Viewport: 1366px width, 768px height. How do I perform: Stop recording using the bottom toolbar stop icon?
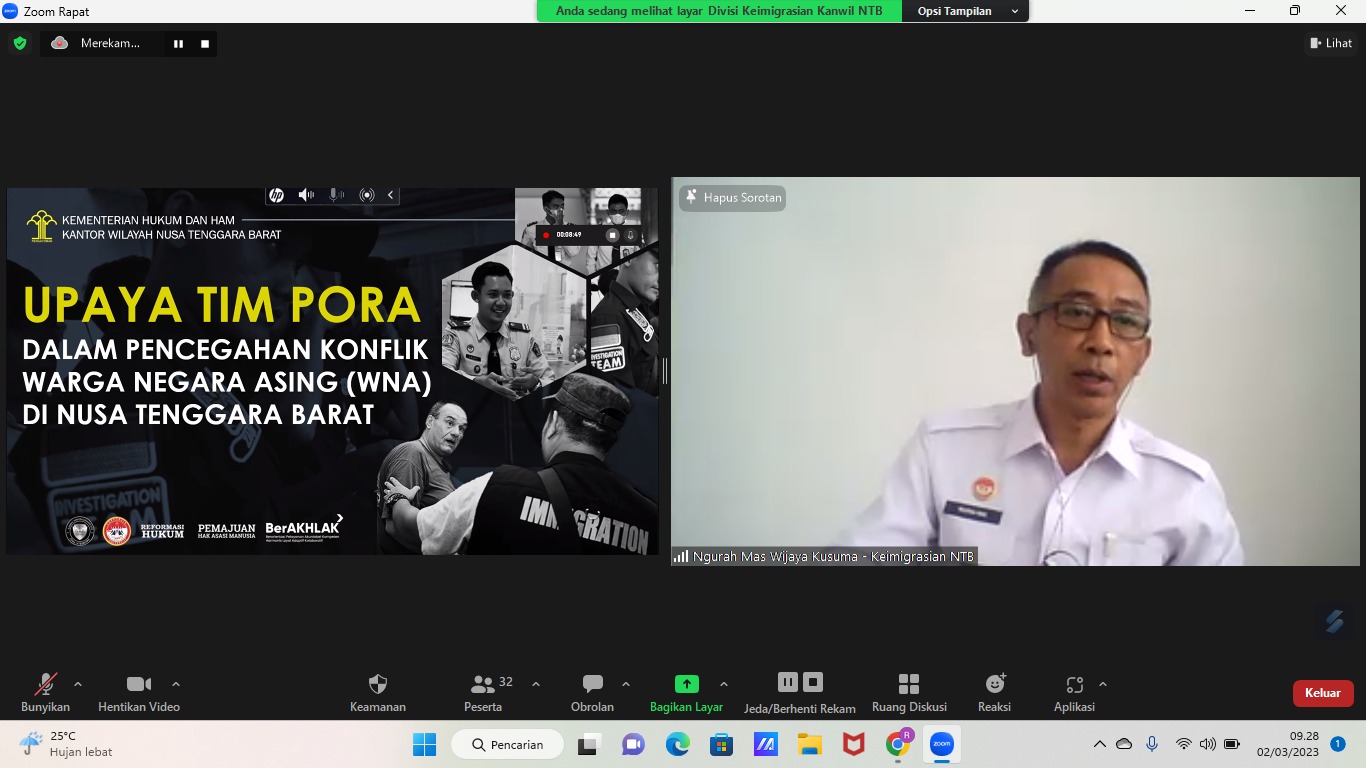click(x=813, y=682)
